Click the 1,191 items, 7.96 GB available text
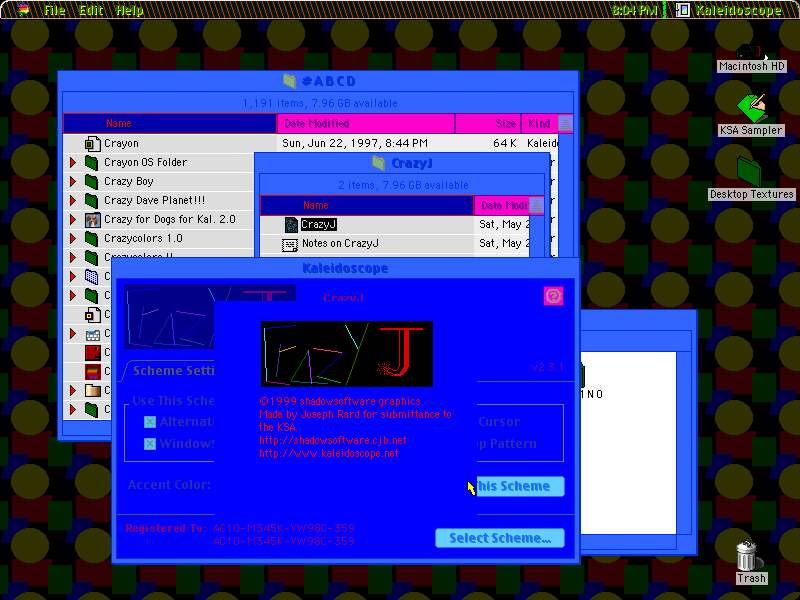The height and width of the screenshot is (600, 800). point(320,103)
